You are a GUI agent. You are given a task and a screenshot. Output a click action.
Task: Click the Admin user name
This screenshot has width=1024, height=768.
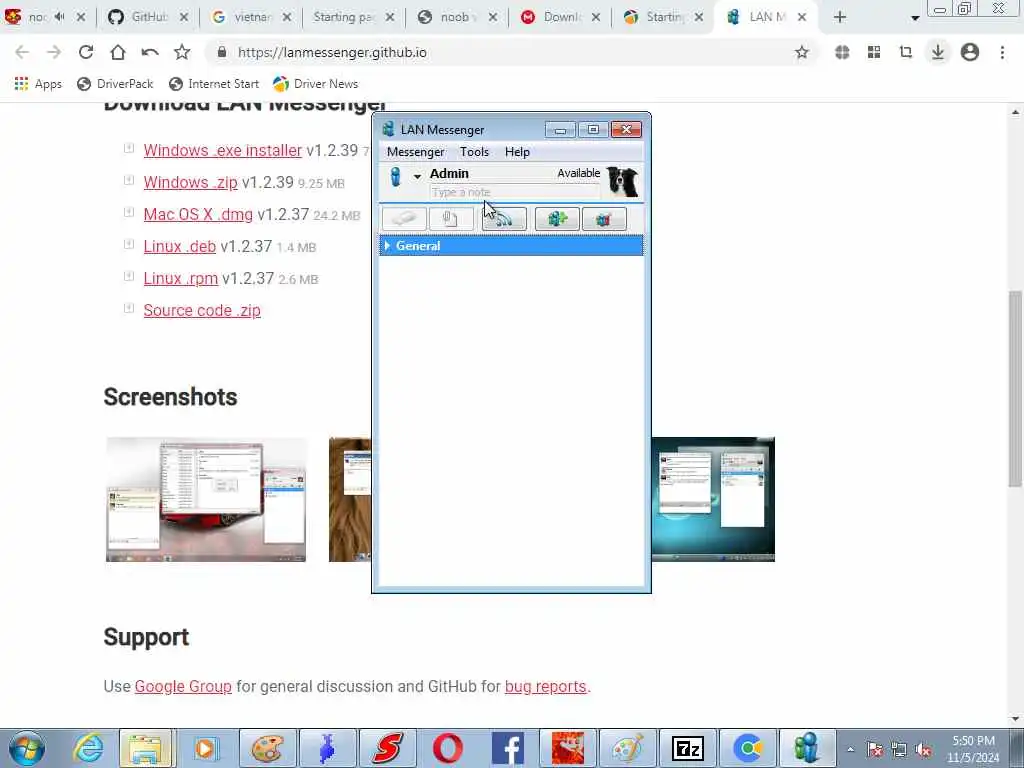[449, 174]
